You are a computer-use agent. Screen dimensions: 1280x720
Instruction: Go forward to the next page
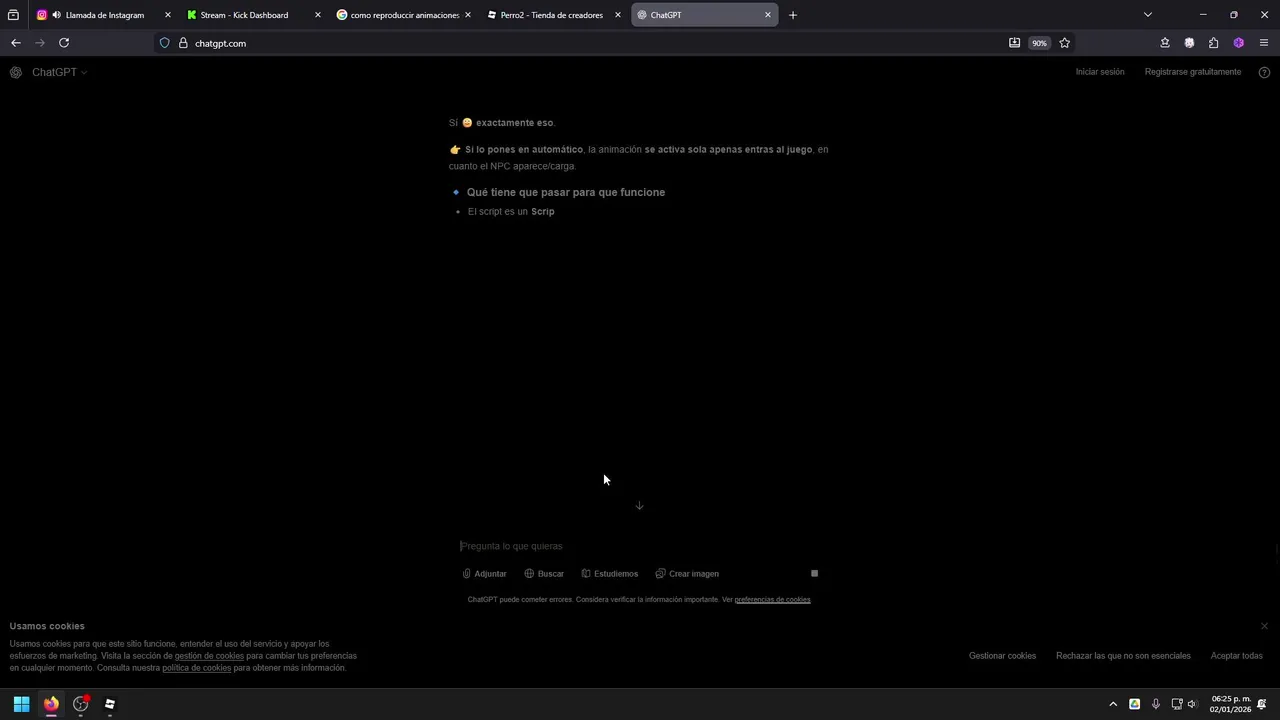coord(40,43)
